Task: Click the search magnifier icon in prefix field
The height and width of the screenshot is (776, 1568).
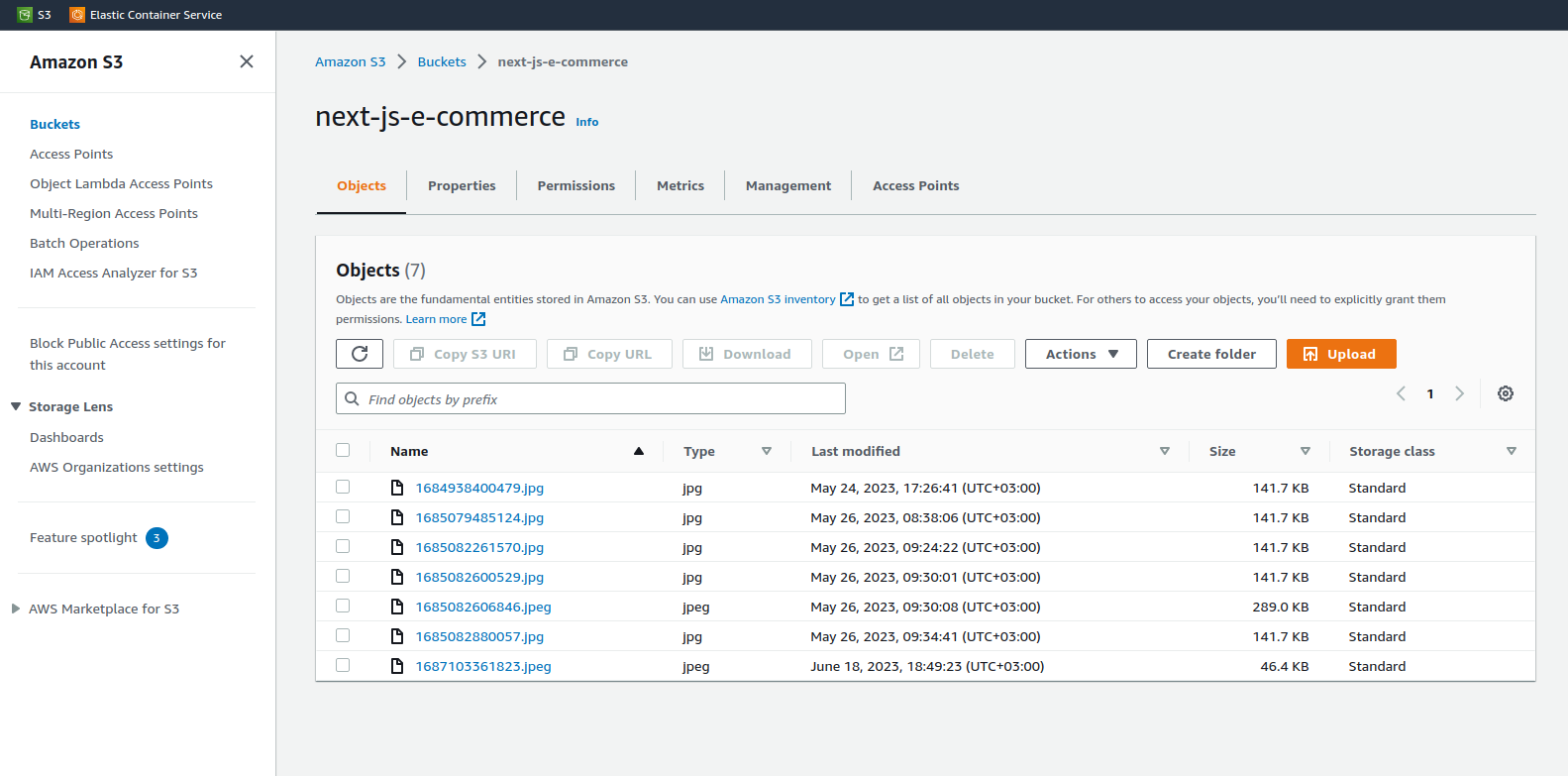Action: [352, 398]
